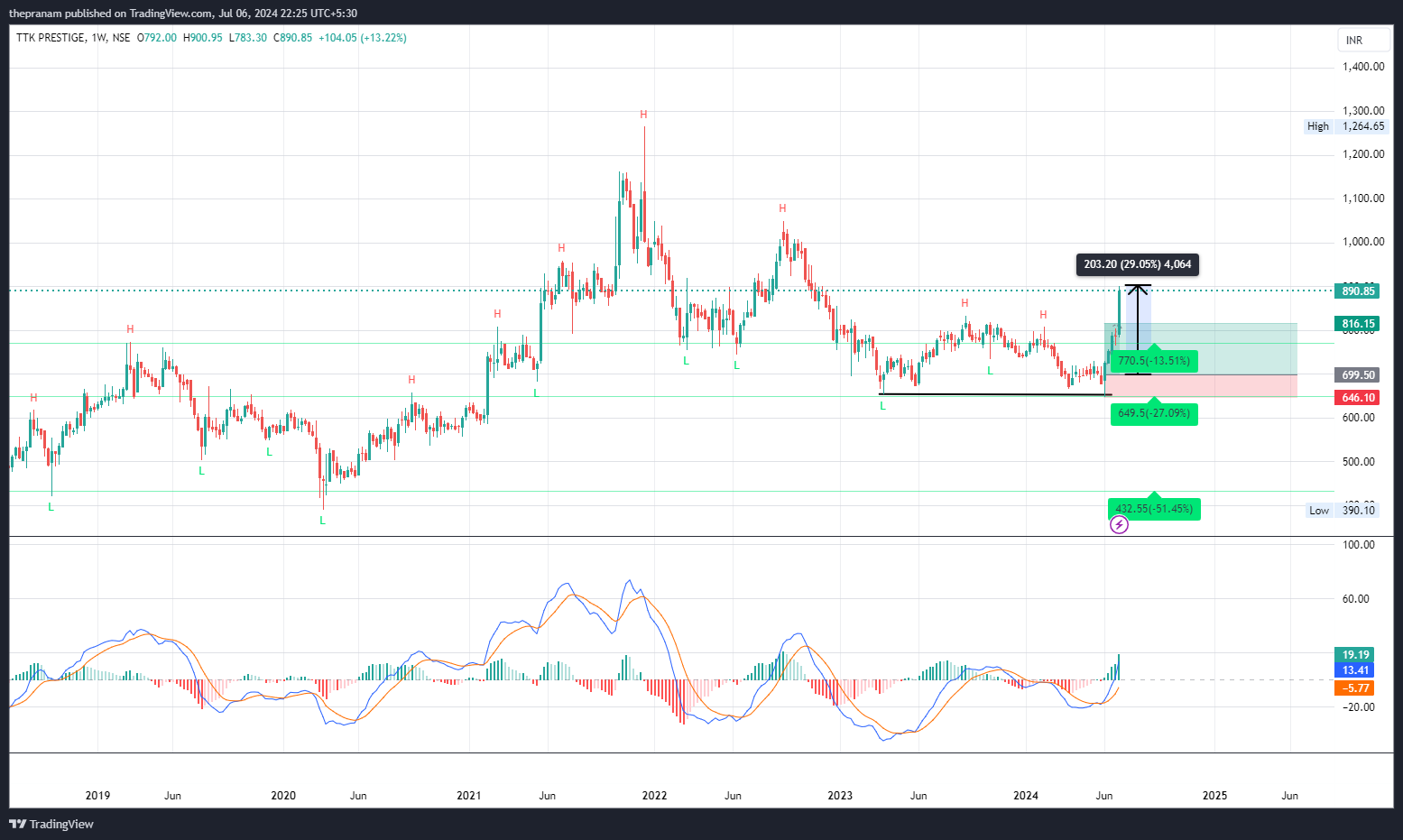
Task: Click the TTK PRESTIGE symbol title
Action: (x=51, y=38)
